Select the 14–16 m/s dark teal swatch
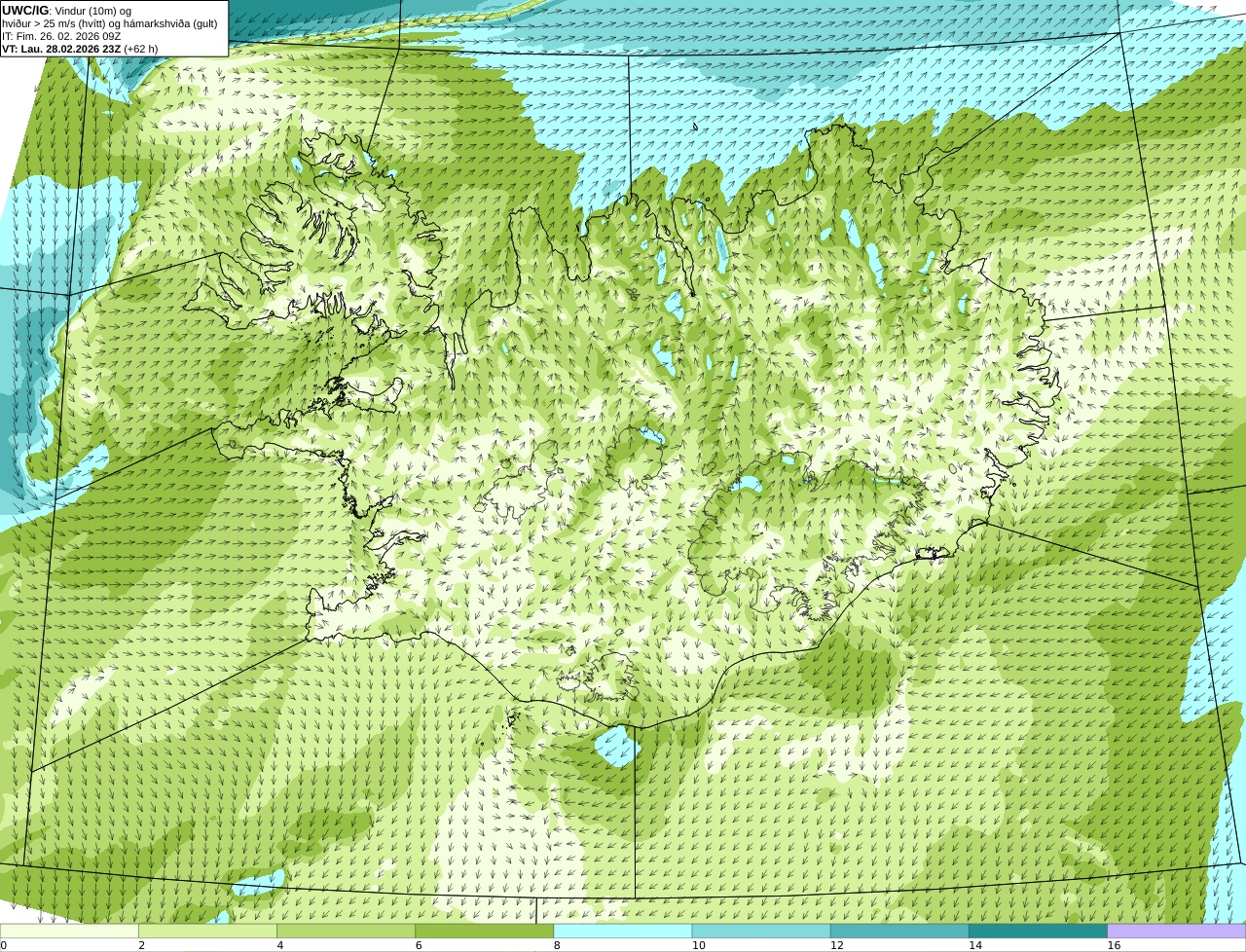1246x952 pixels. (1039, 931)
